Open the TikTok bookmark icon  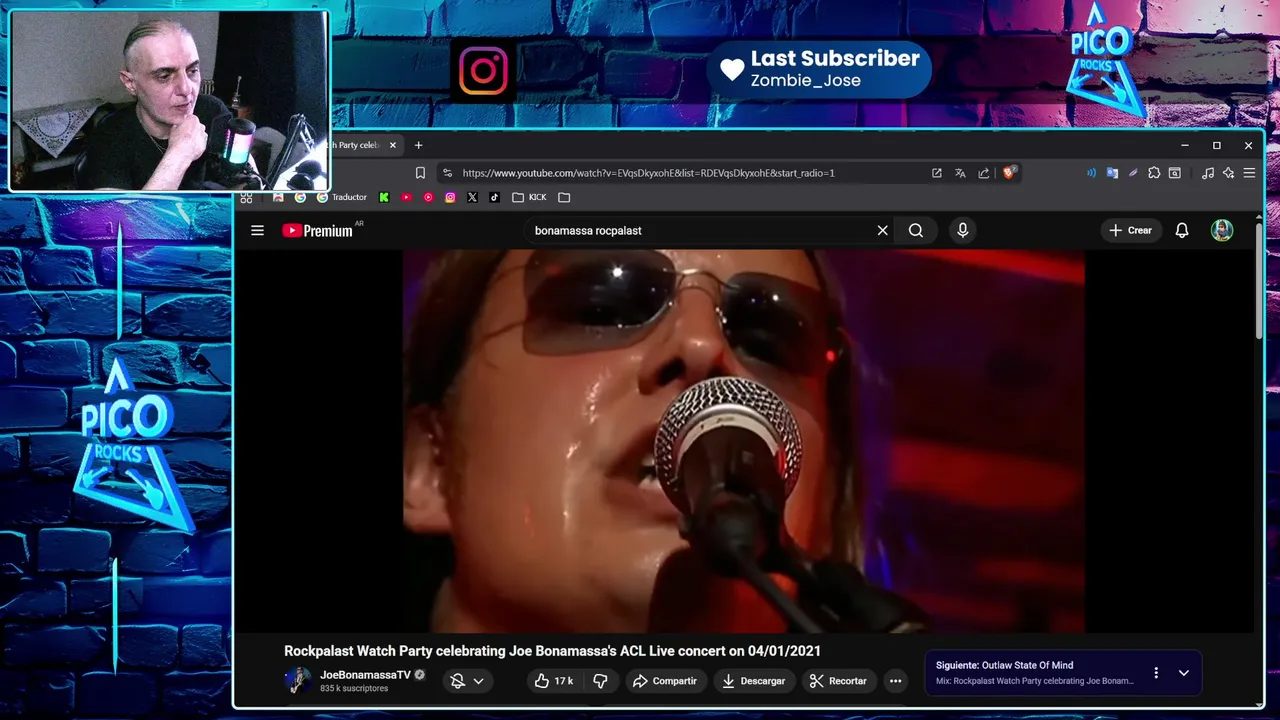click(x=494, y=197)
